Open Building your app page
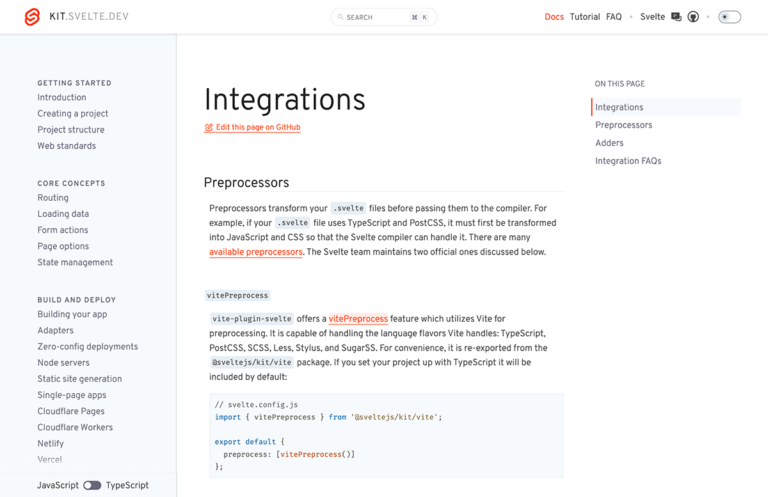Image resolution: width=768 pixels, height=497 pixels. click(x=72, y=314)
